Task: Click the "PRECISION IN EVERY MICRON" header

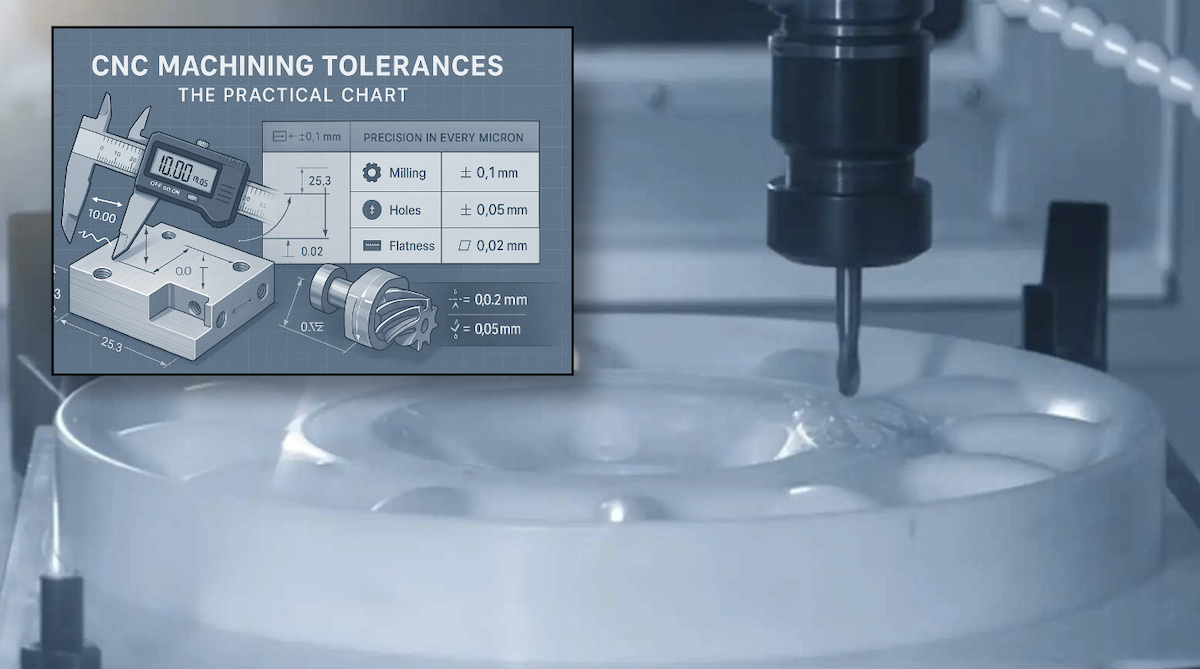Action: click(442, 137)
